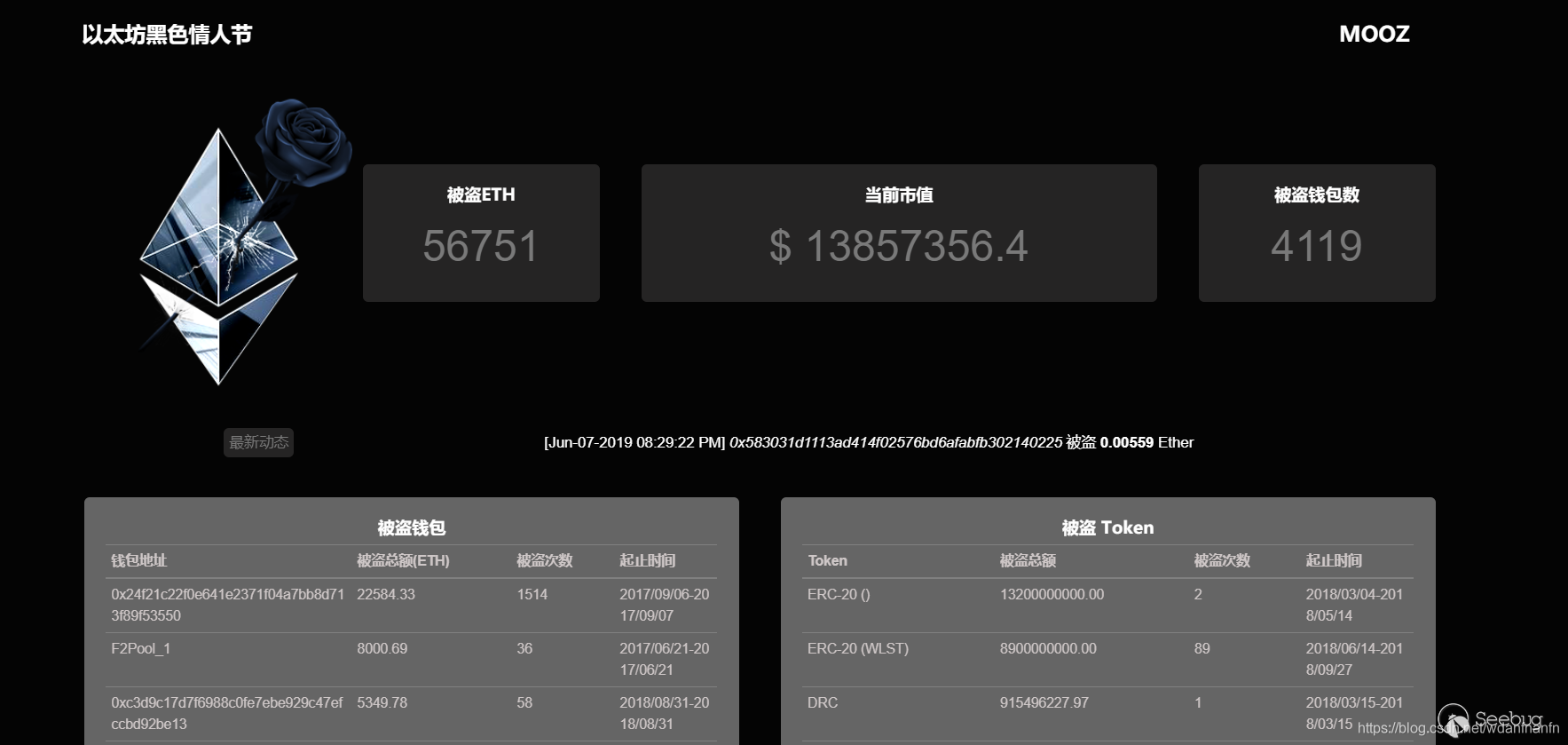
Task: Click the 钱包地址 column header
Action: point(138,560)
